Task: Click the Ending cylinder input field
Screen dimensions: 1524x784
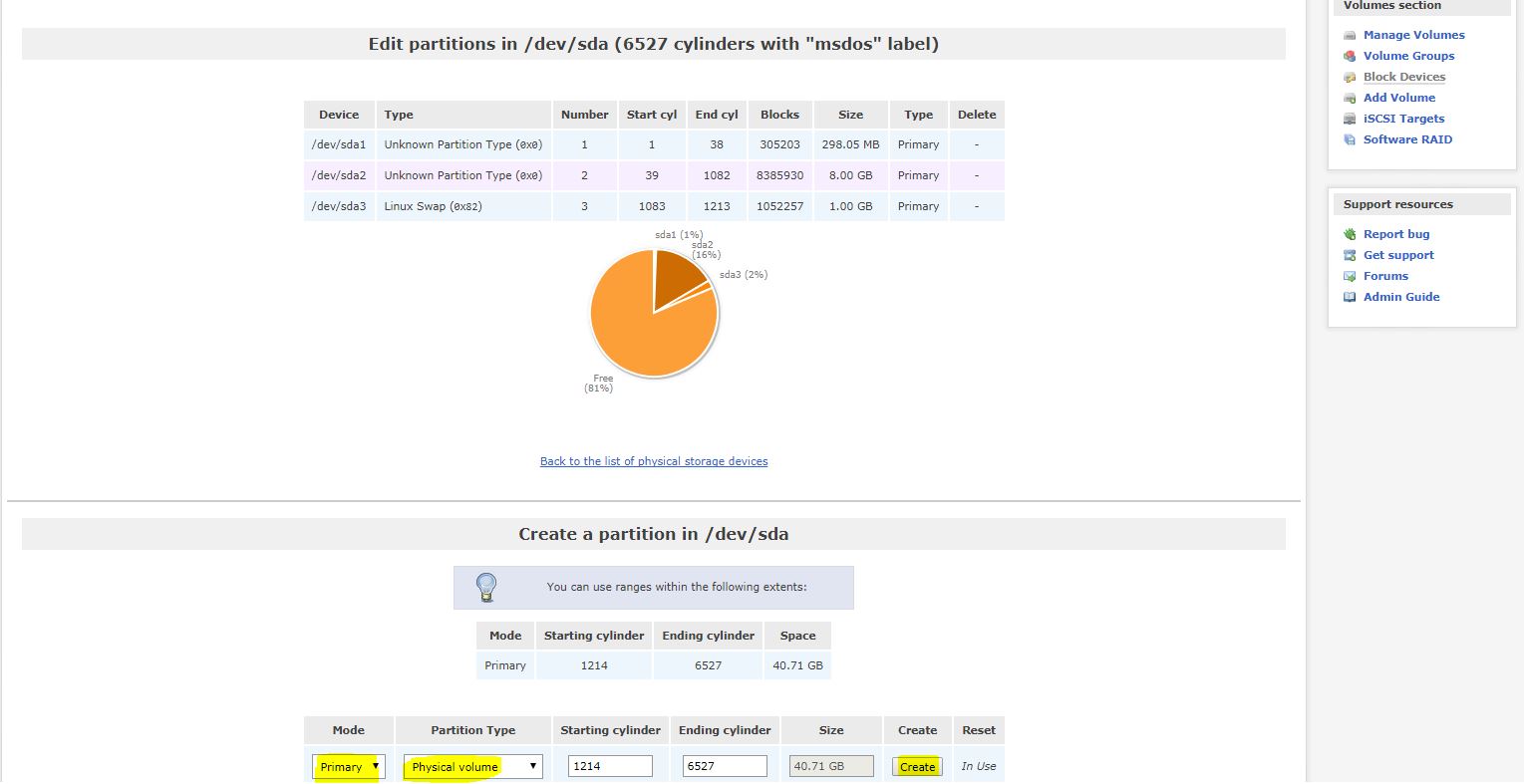Action: pyautogui.click(x=725, y=766)
